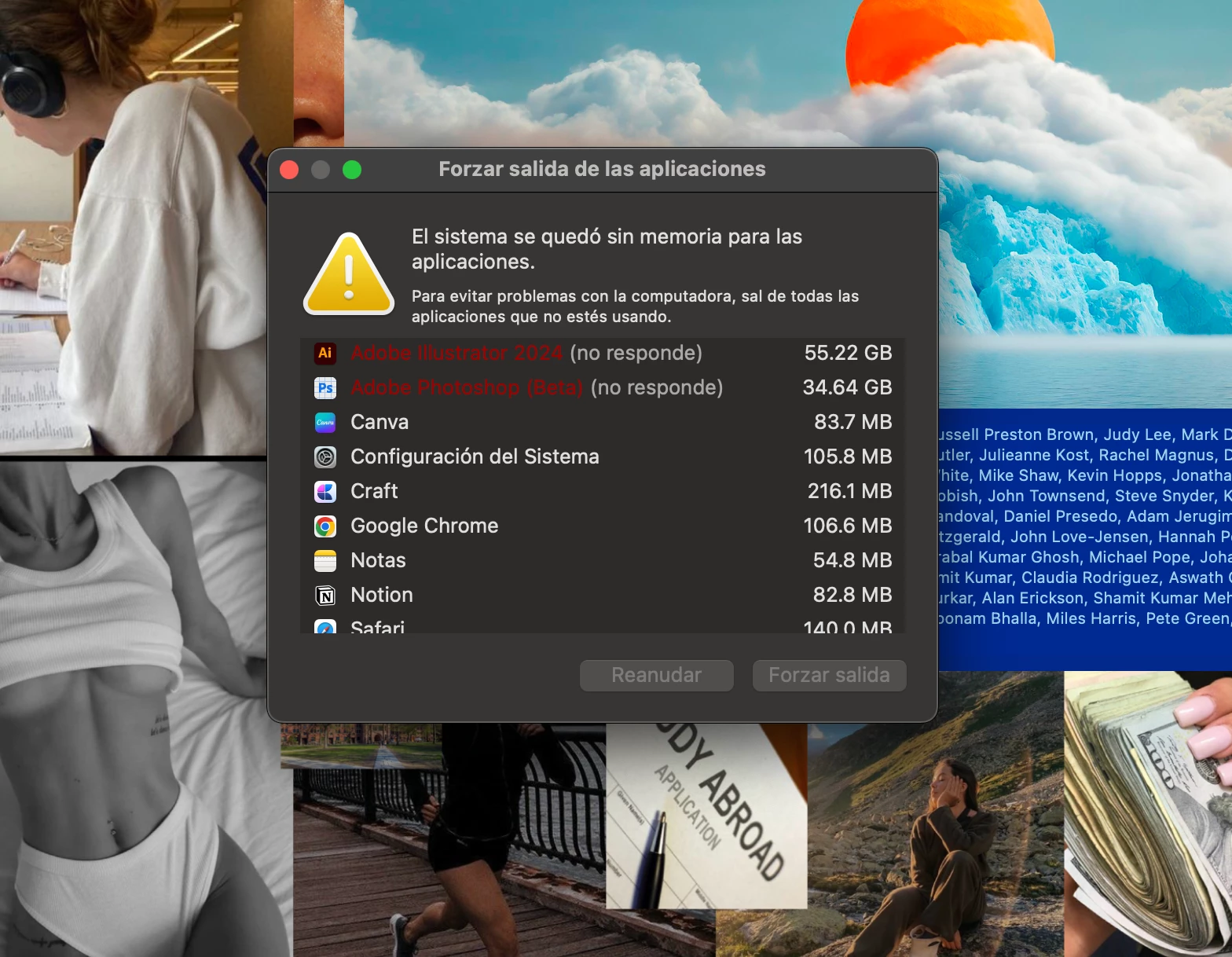Click the 83.7 MB memory value

point(852,422)
